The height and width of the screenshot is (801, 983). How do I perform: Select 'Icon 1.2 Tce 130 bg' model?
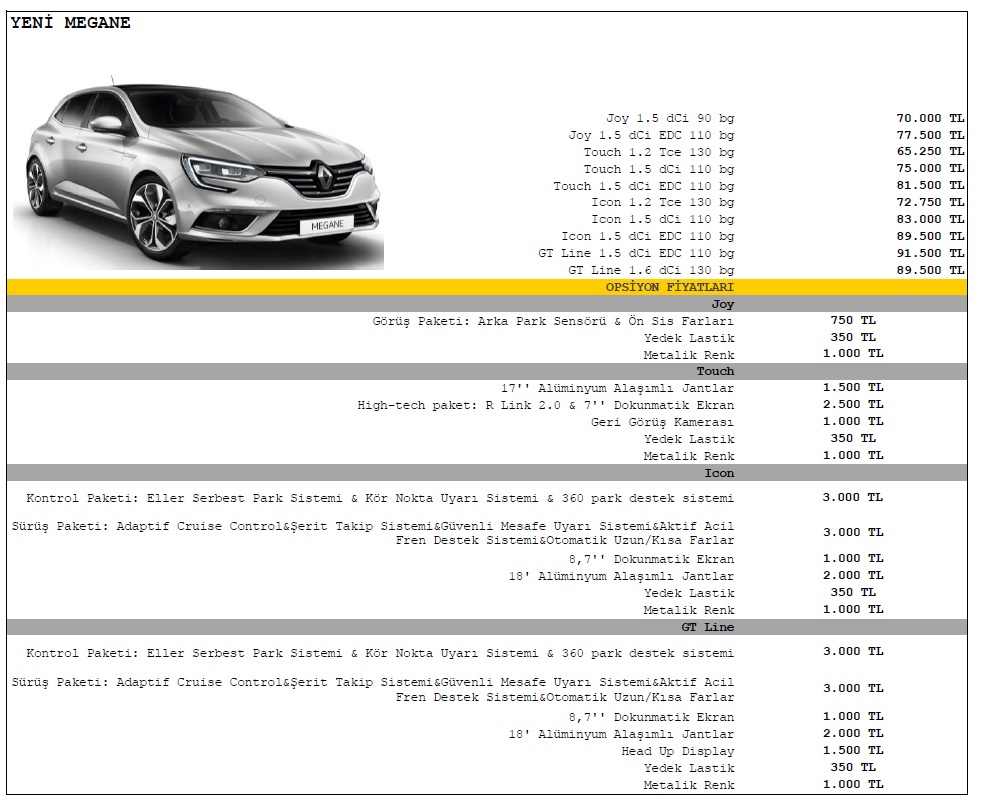(663, 202)
